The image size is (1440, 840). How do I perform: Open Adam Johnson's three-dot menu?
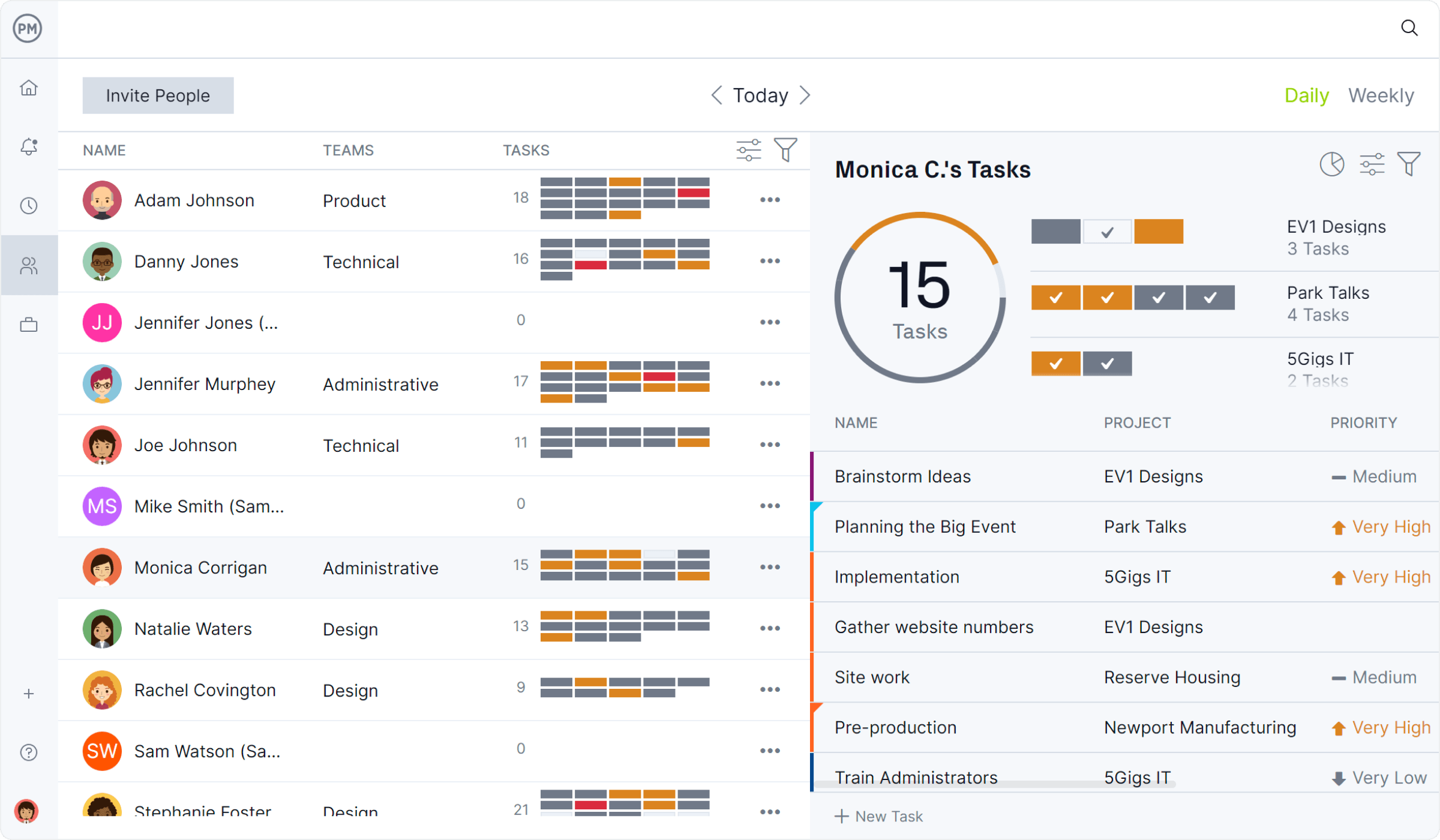pos(770,200)
